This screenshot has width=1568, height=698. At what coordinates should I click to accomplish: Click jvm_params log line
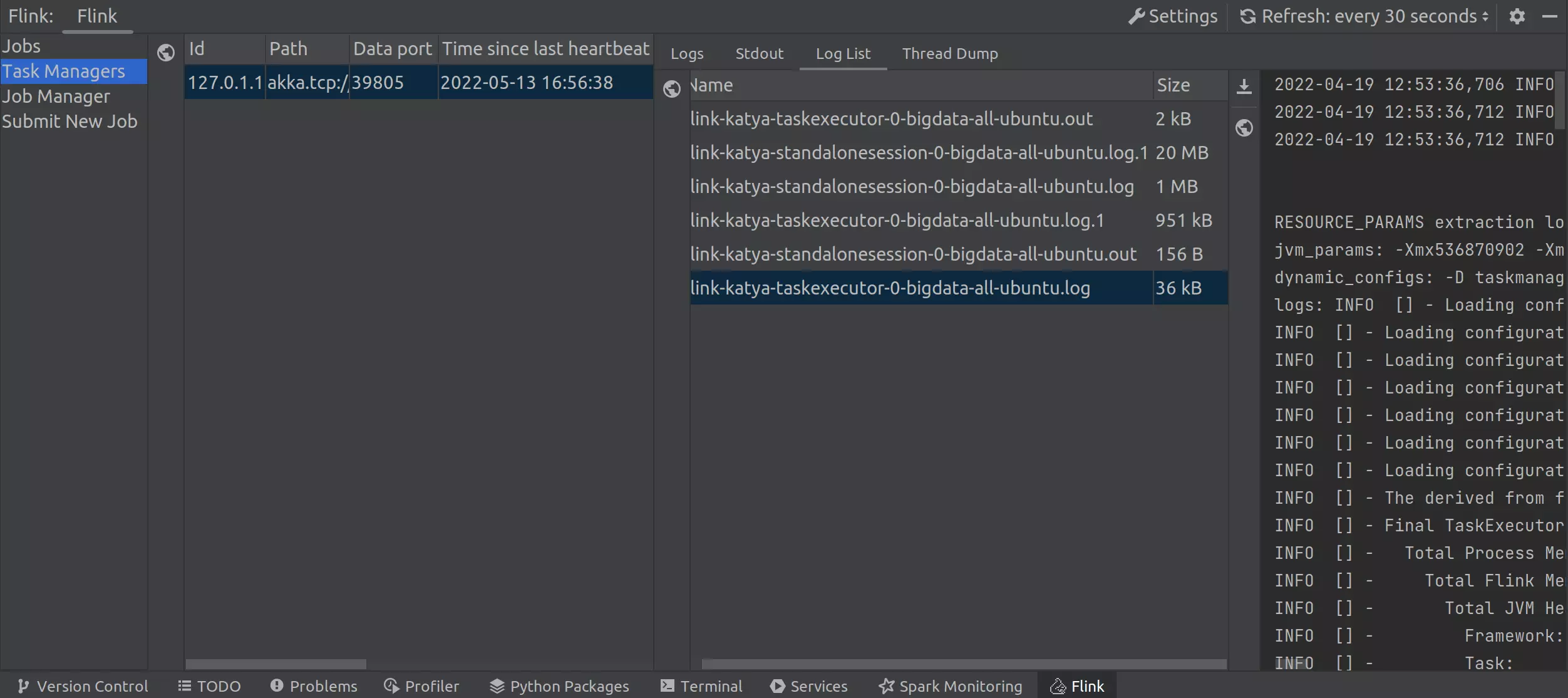click(x=1419, y=250)
